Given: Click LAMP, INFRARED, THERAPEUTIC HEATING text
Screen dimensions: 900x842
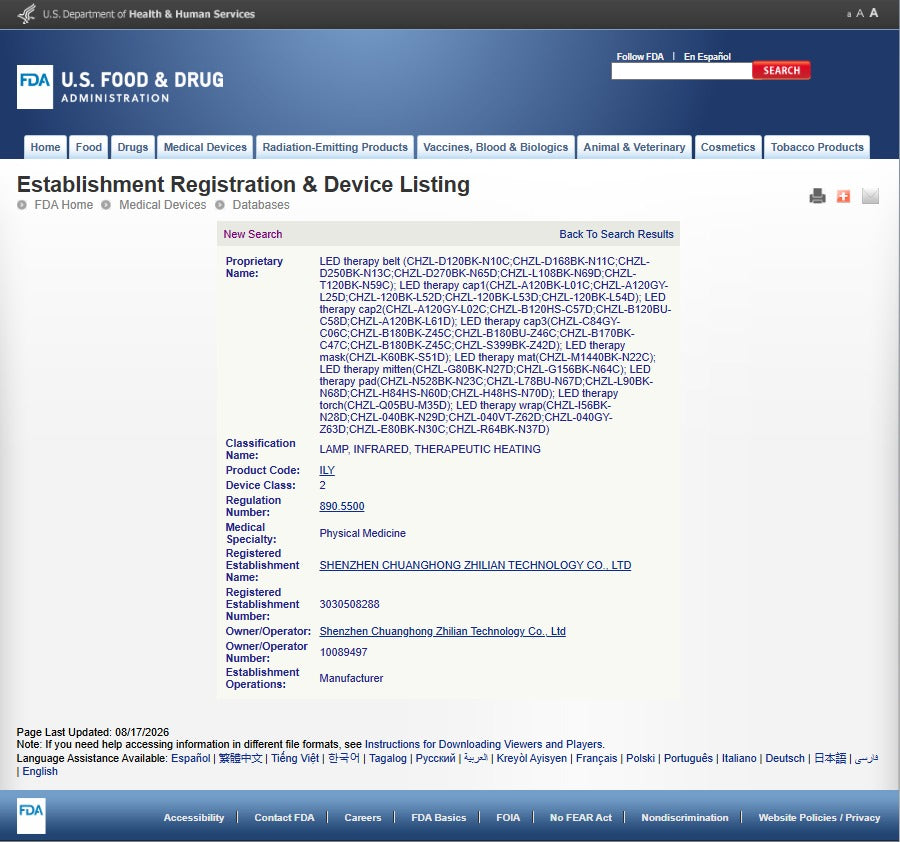Looking at the screenshot, I should (430, 449).
